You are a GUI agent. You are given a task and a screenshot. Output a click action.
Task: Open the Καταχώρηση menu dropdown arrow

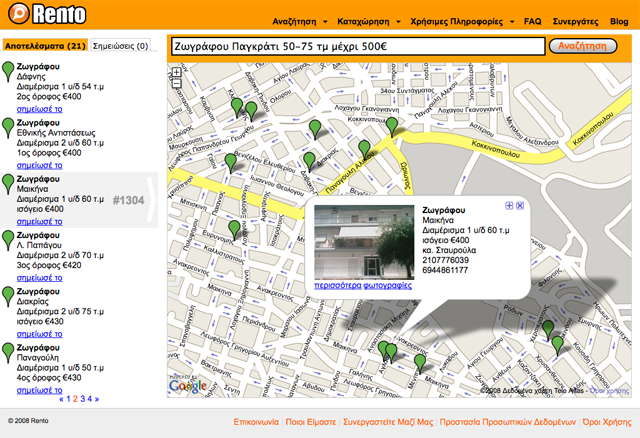(398, 22)
